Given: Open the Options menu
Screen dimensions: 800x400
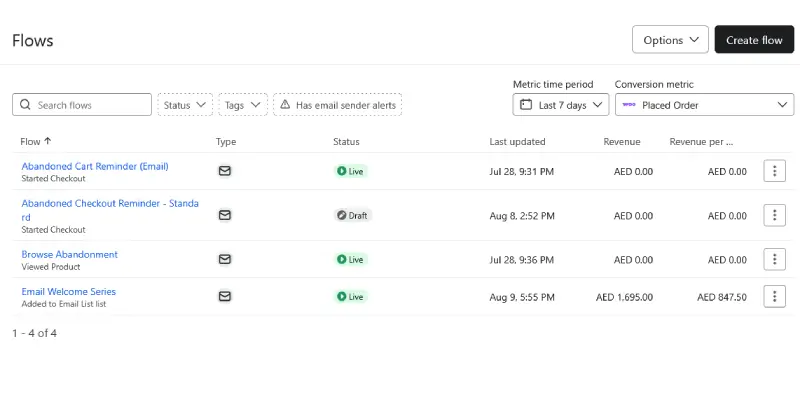Looking at the screenshot, I should click(x=670, y=40).
